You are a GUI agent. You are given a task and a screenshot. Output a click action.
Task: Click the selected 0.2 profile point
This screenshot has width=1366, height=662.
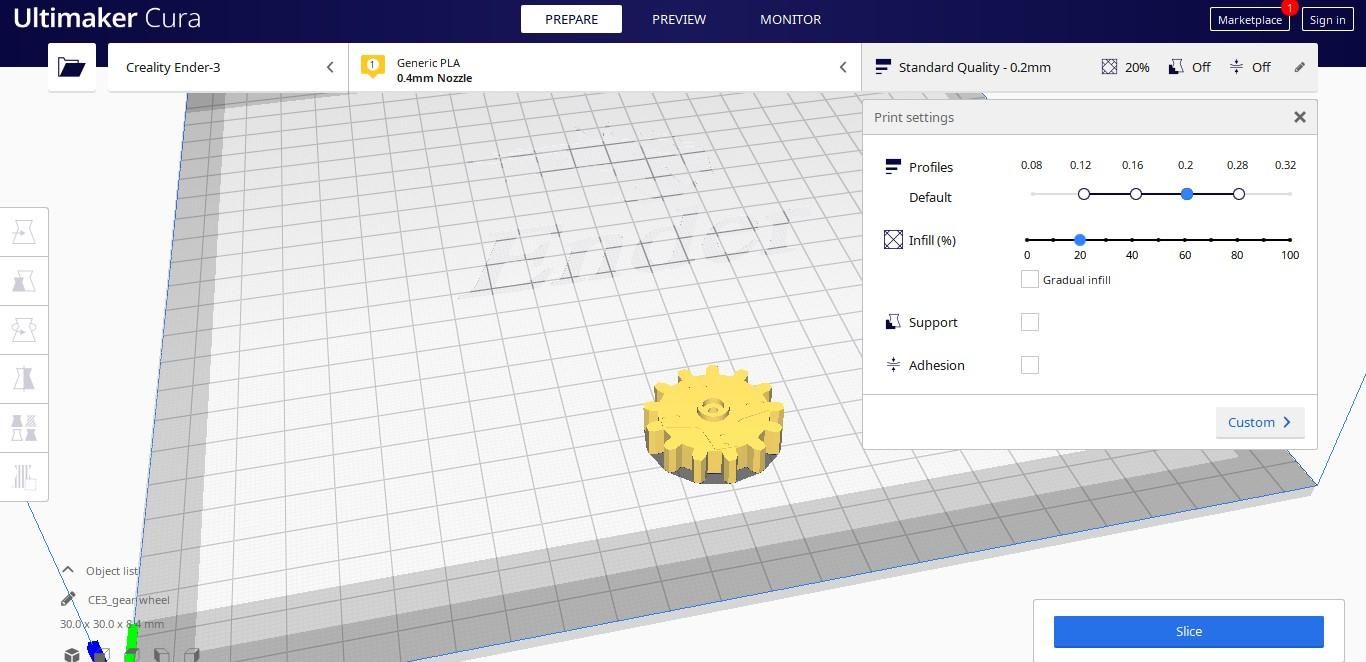click(1186, 194)
